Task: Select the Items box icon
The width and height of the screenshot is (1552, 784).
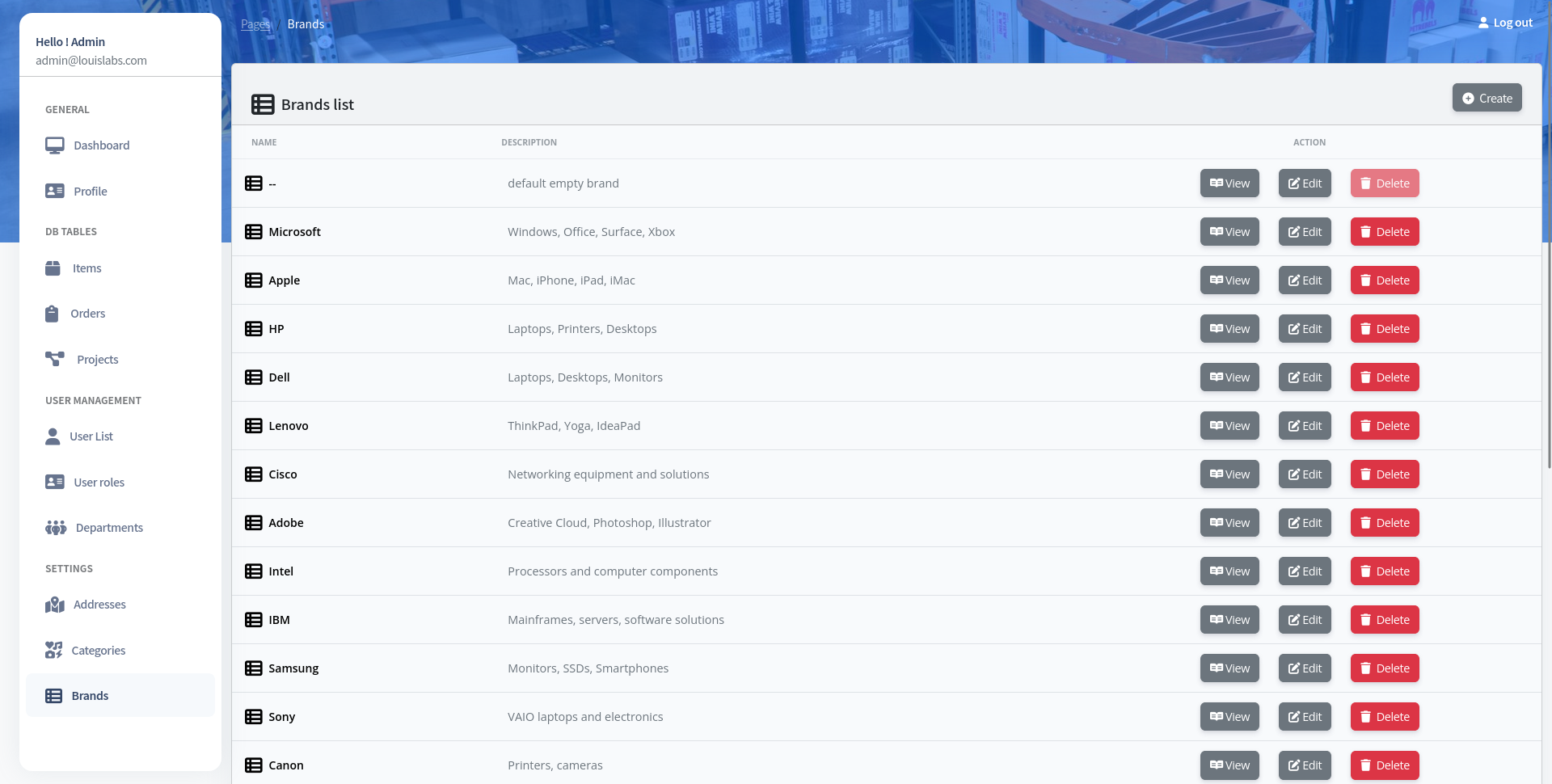Action: click(x=53, y=268)
